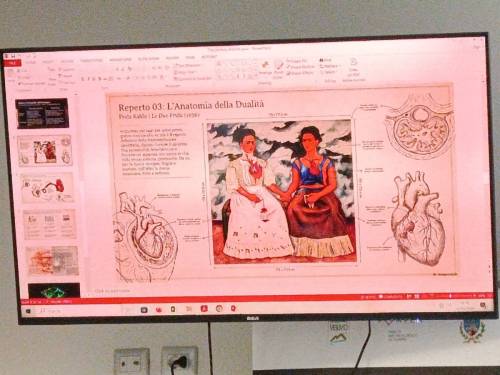Click Convert to SmartArt button
This screenshot has height=375, width=500.
[x=193, y=79]
